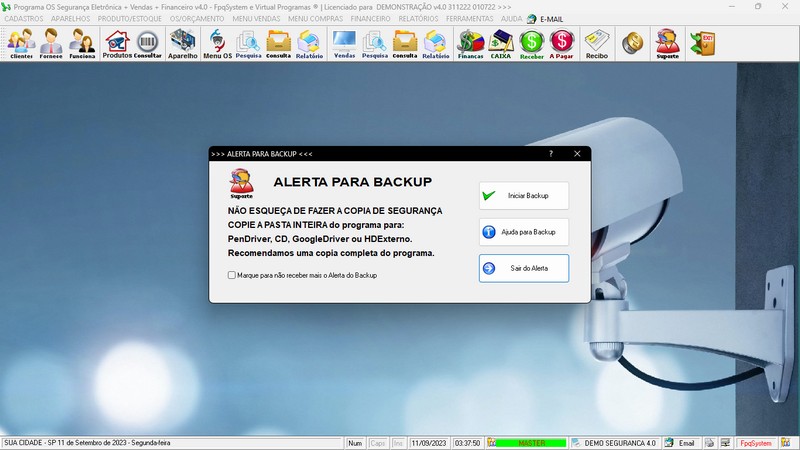The width and height of the screenshot is (800, 450).
Task: Click Pesquisa icon next to Vendas
Action: coord(374,44)
